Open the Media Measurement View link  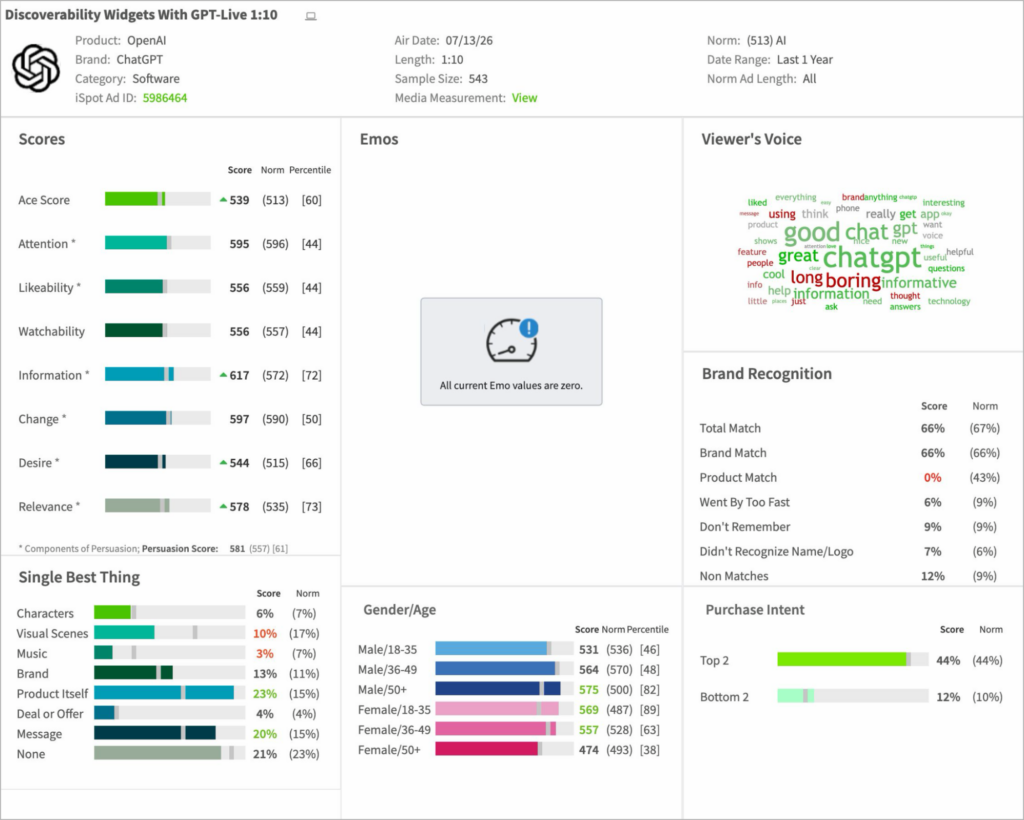click(524, 98)
